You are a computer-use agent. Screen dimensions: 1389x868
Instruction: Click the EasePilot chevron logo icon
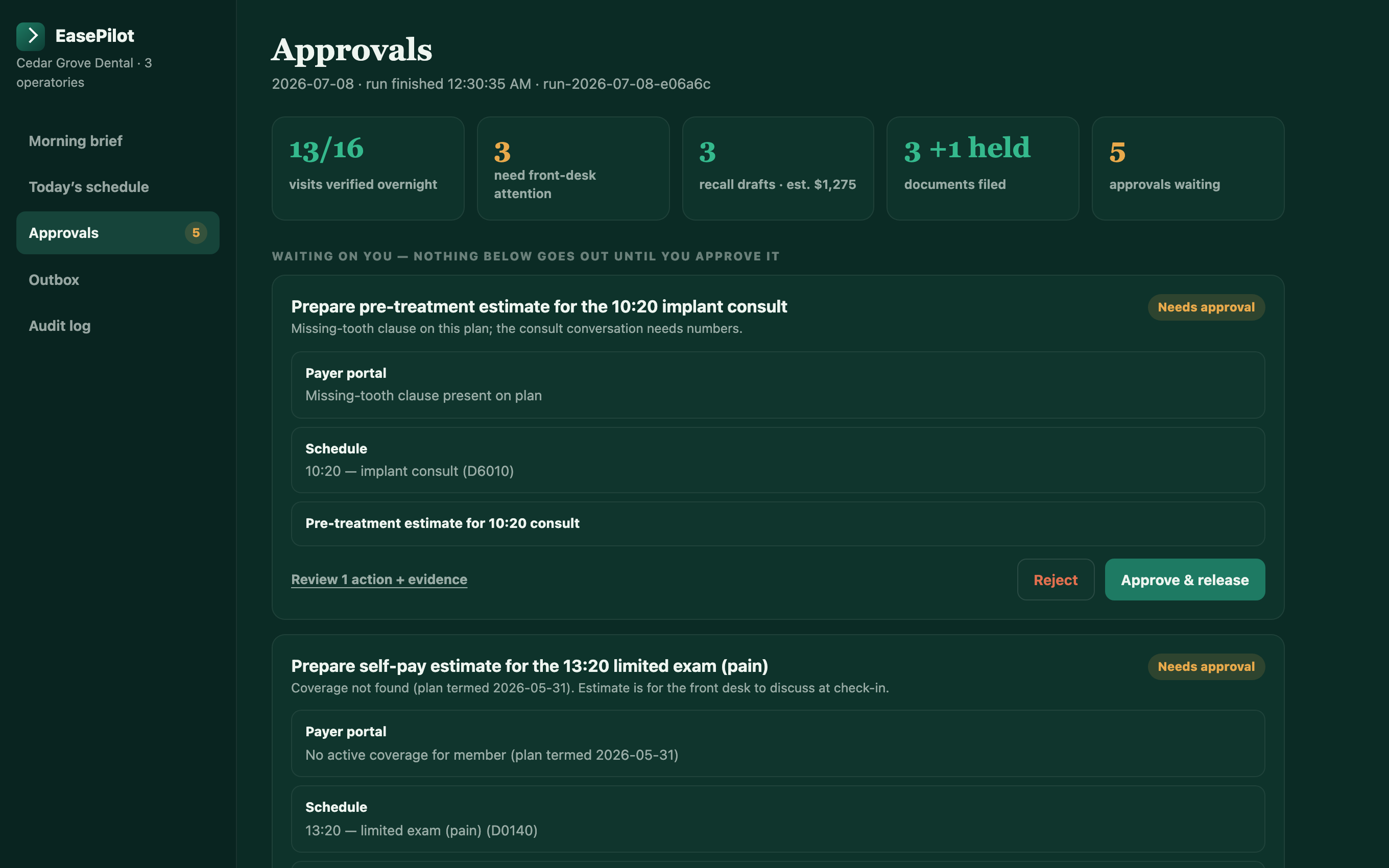(31, 36)
